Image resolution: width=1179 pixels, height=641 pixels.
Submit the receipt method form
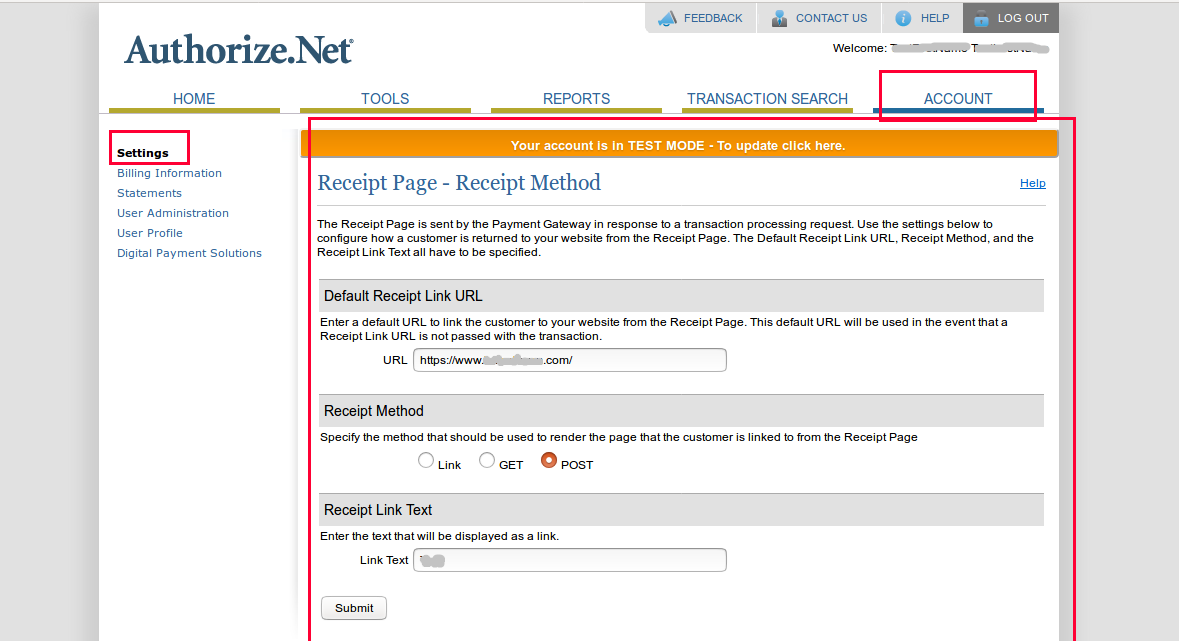pos(354,608)
